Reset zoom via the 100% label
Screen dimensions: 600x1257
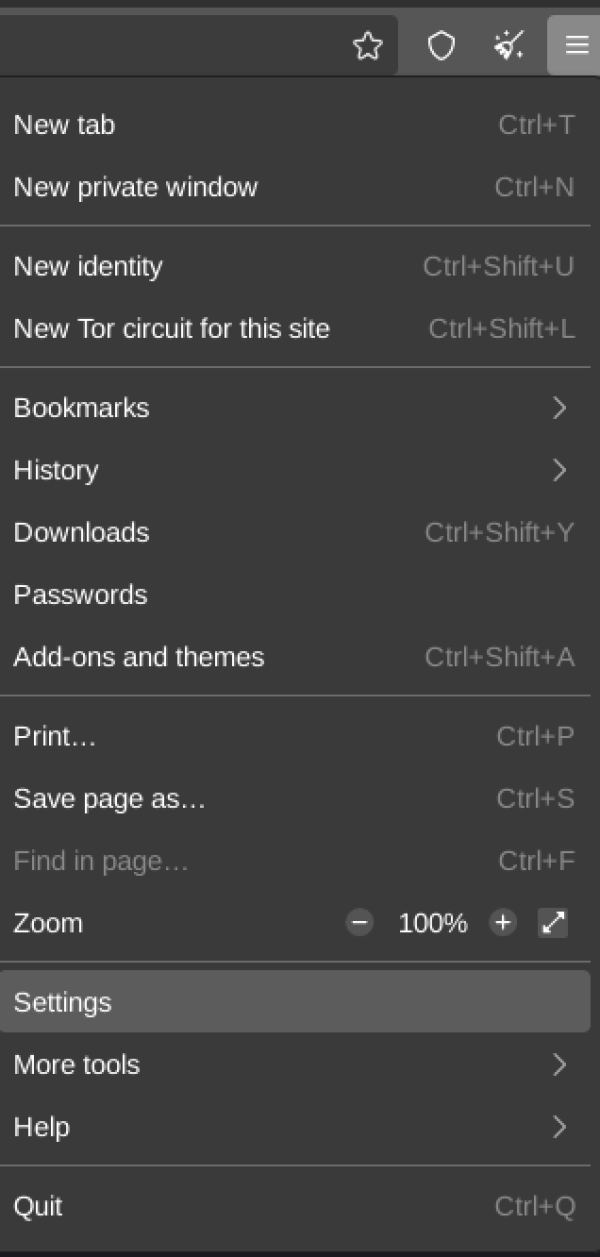pos(432,923)
